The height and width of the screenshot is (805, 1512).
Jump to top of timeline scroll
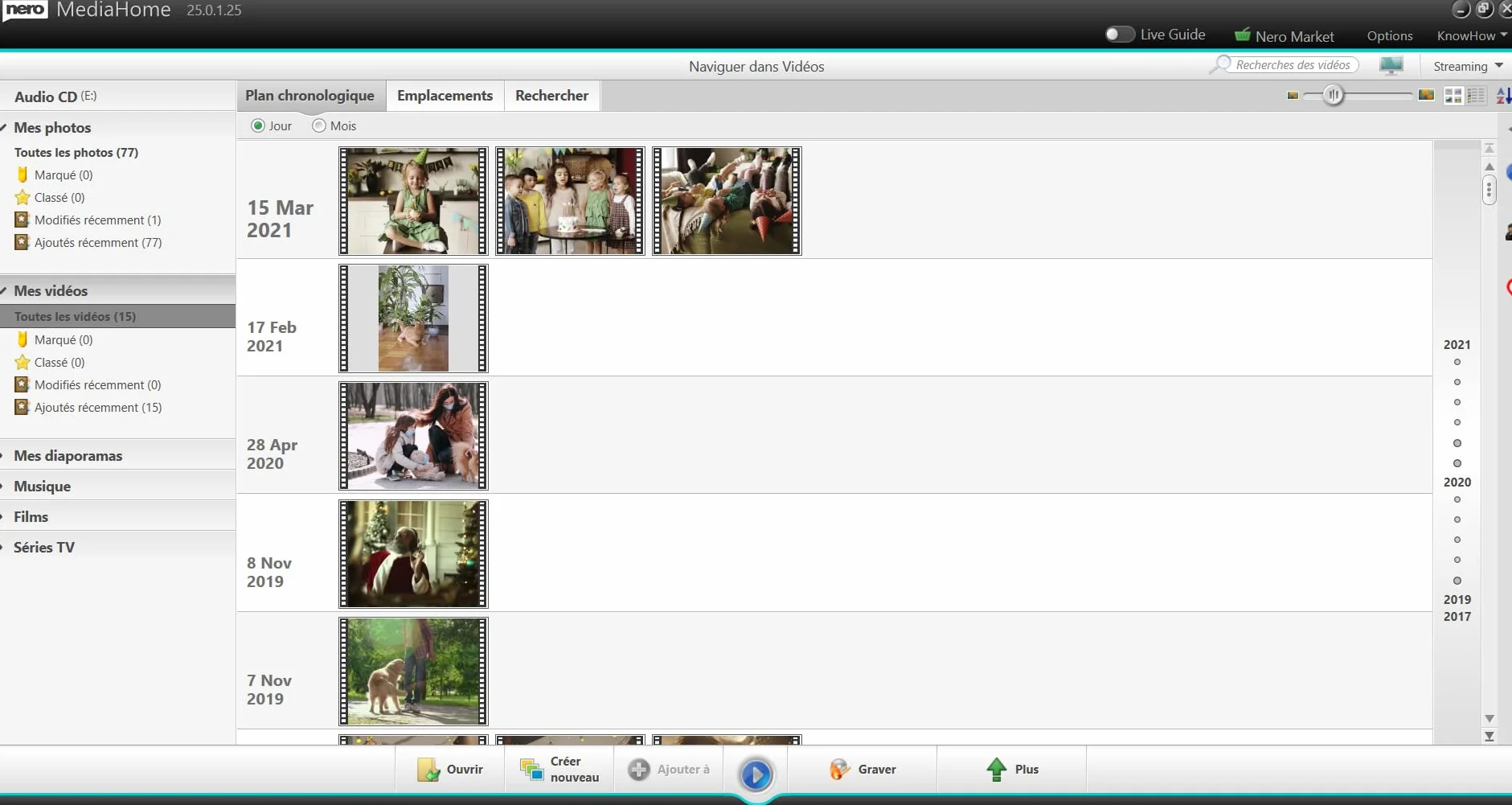[1489, 148]
